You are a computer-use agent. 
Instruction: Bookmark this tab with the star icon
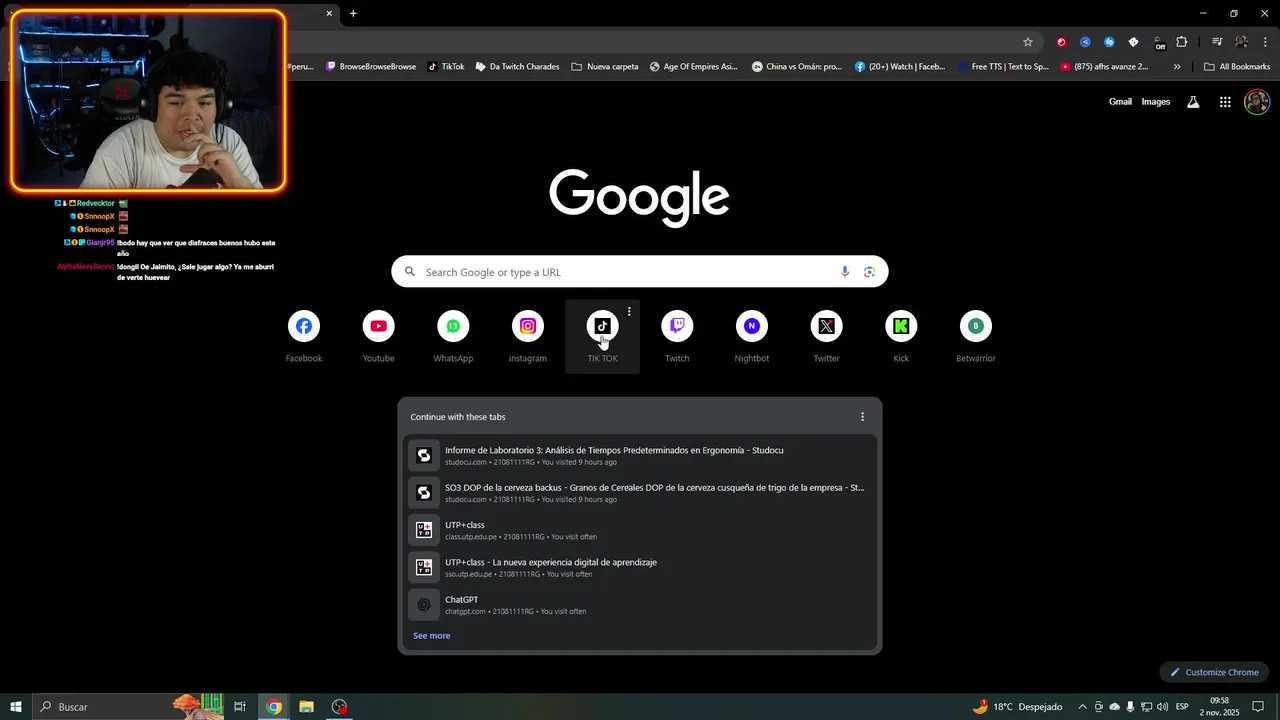(1027, 42)
